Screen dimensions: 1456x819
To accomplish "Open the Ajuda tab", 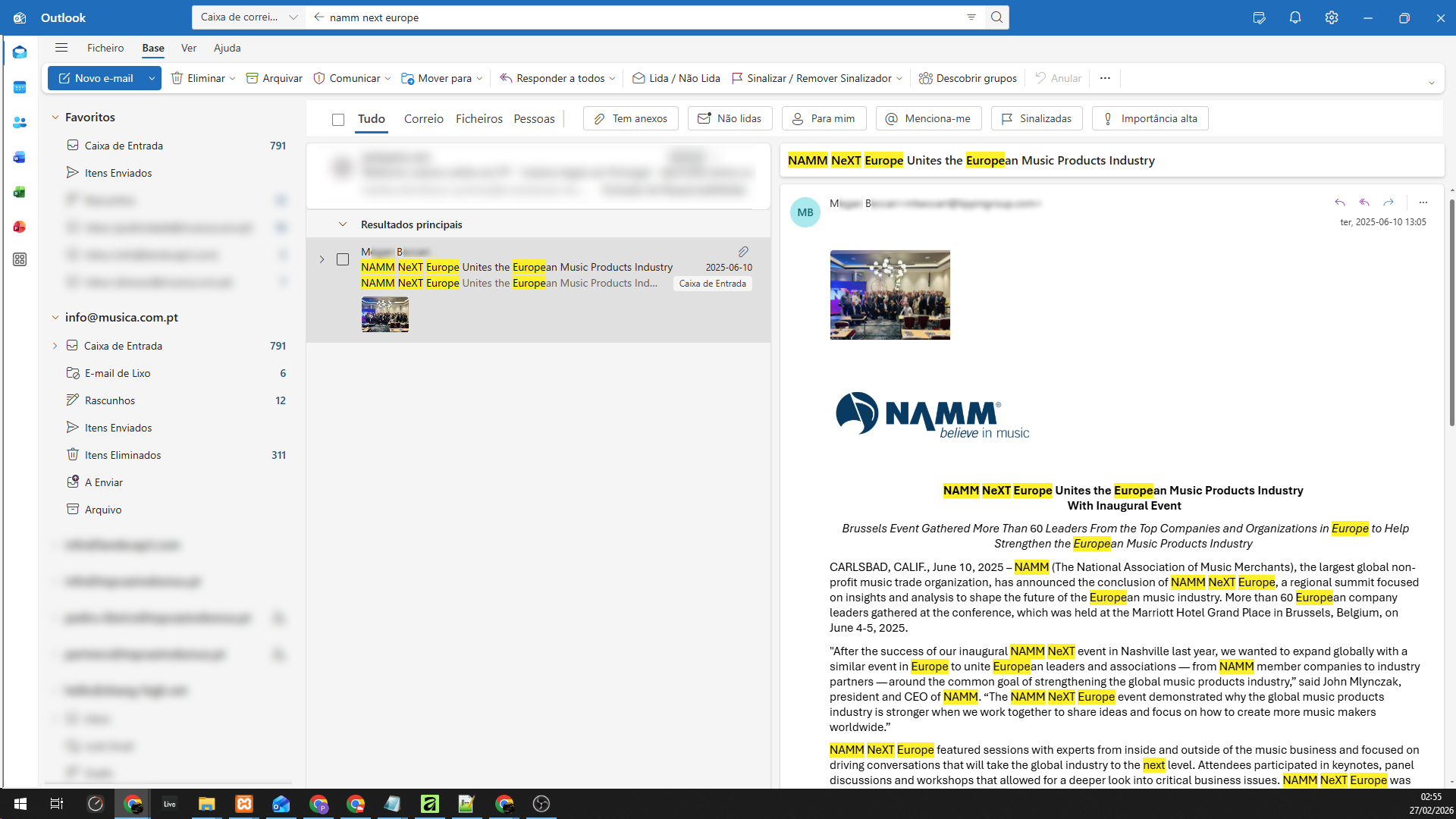I will tap(227, 48).
